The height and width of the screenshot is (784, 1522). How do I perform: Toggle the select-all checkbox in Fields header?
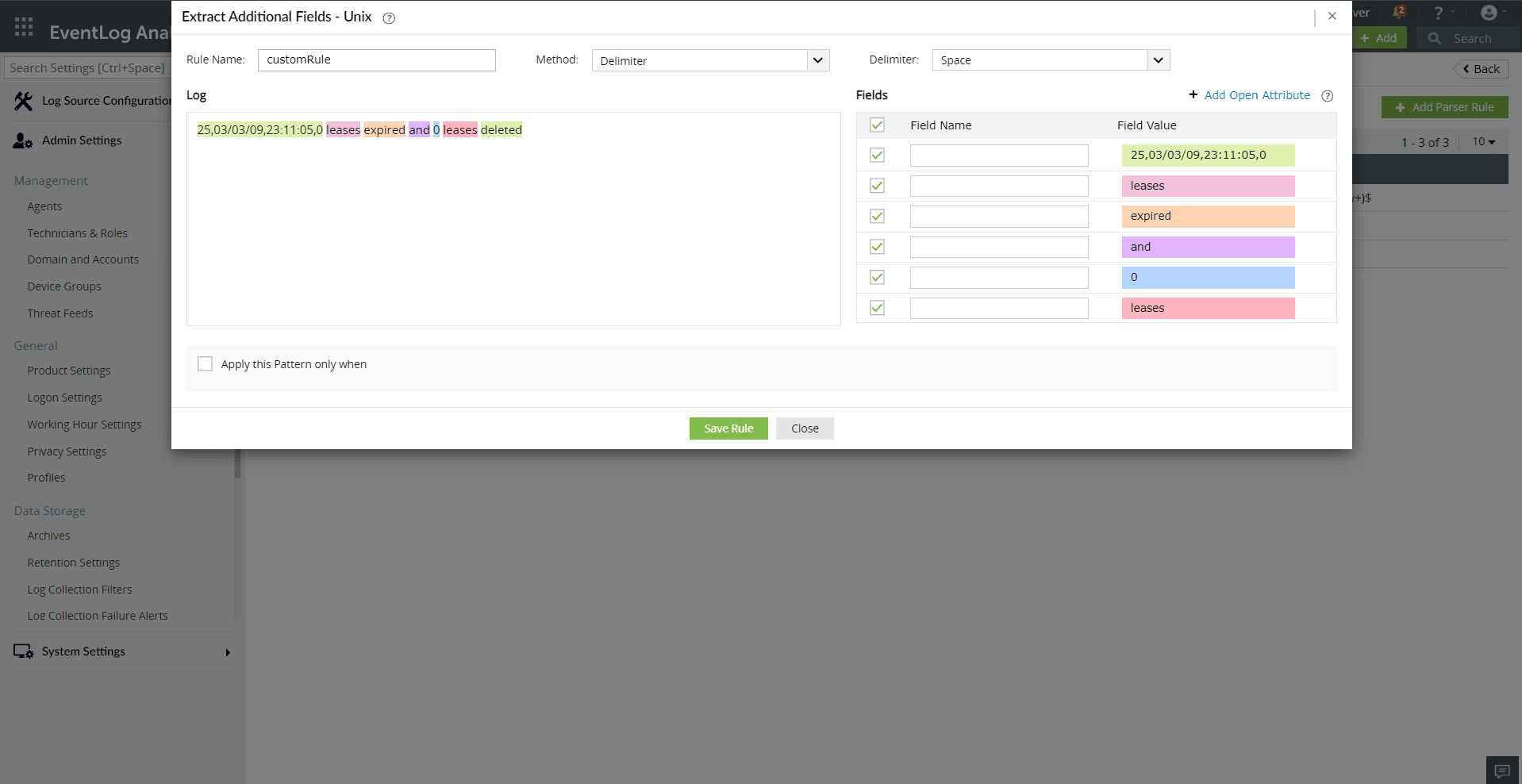click(876, 125)
